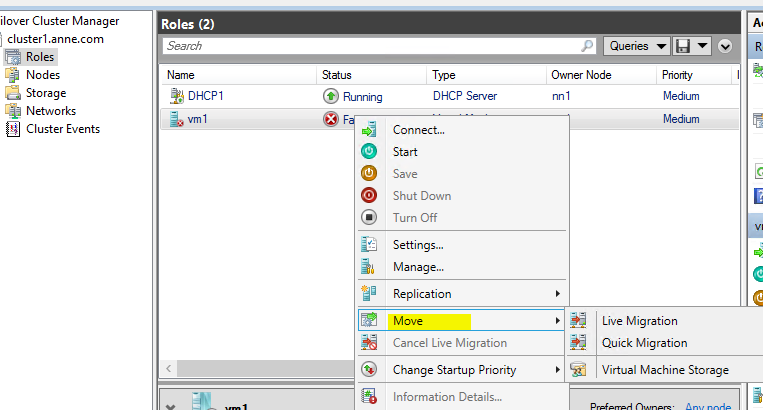
Task: Click the highlighted Move menu item
Action: pyautogui.click(x=461, y=321)
